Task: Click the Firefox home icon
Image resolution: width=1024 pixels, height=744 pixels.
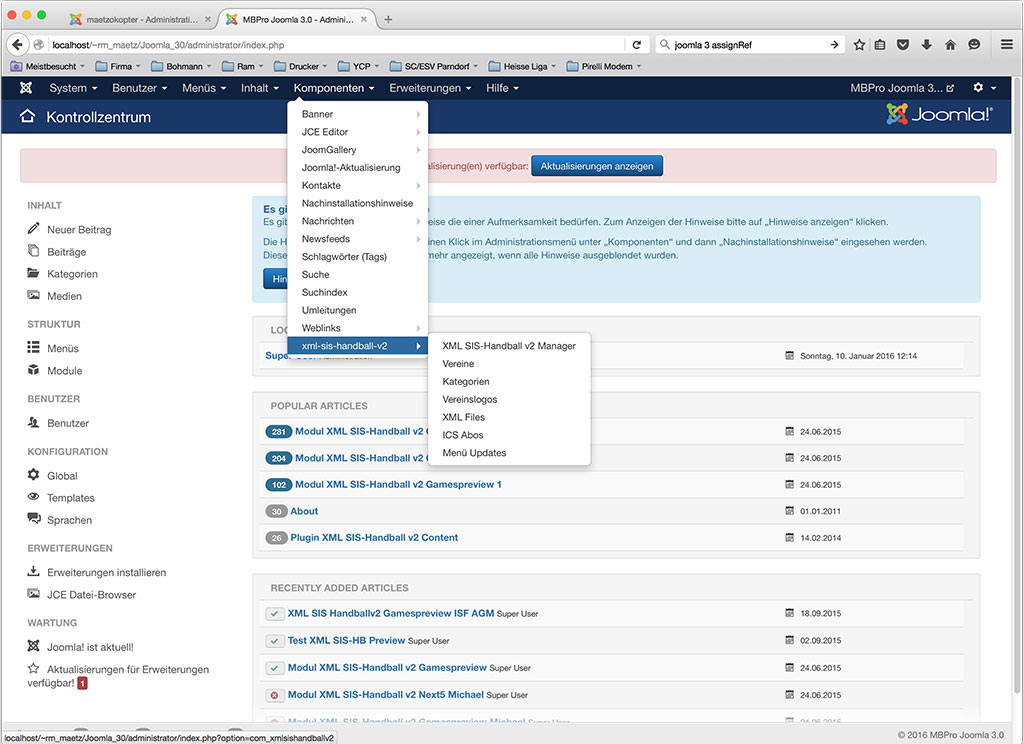Action: click(x=950, y=44)
